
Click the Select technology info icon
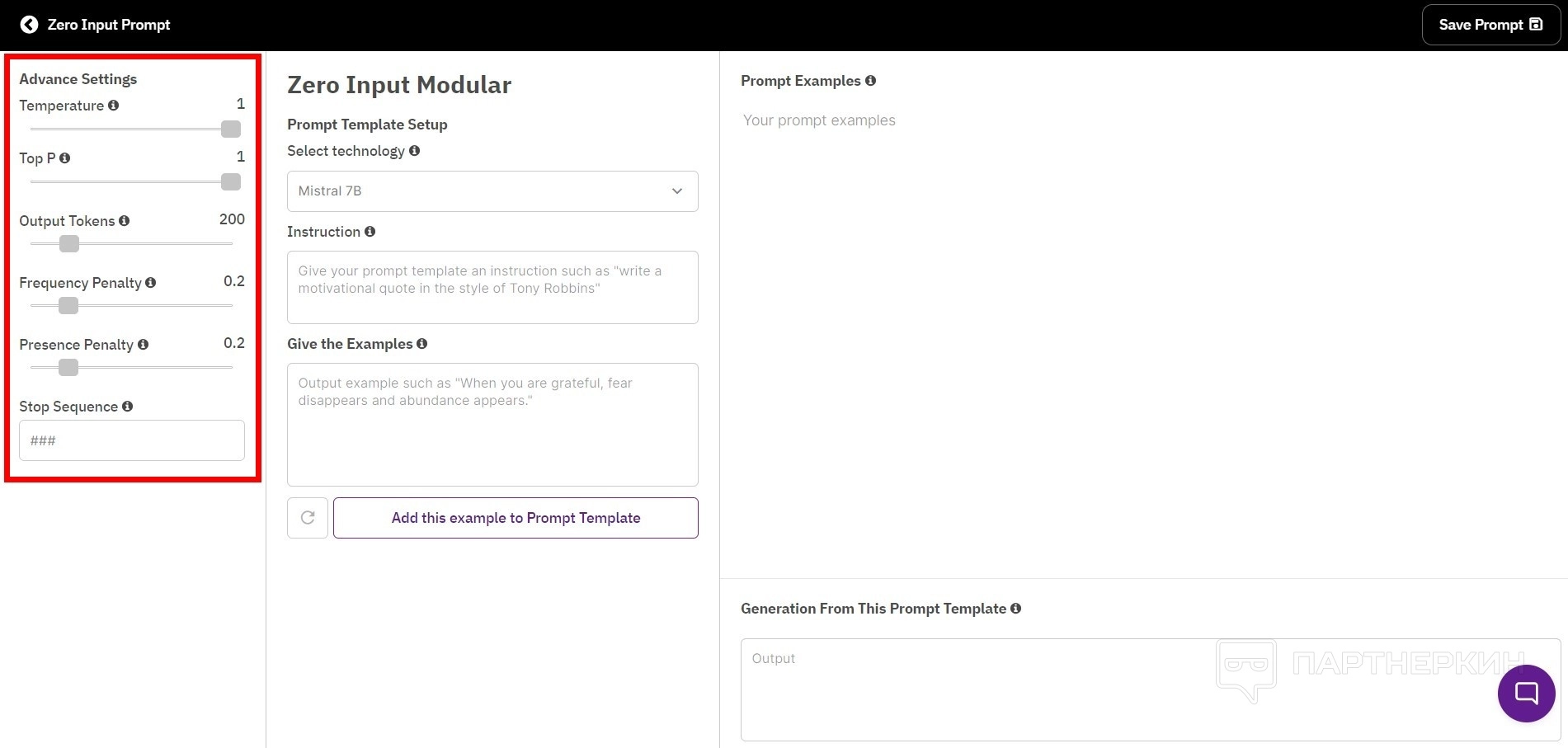coord(415,151)
